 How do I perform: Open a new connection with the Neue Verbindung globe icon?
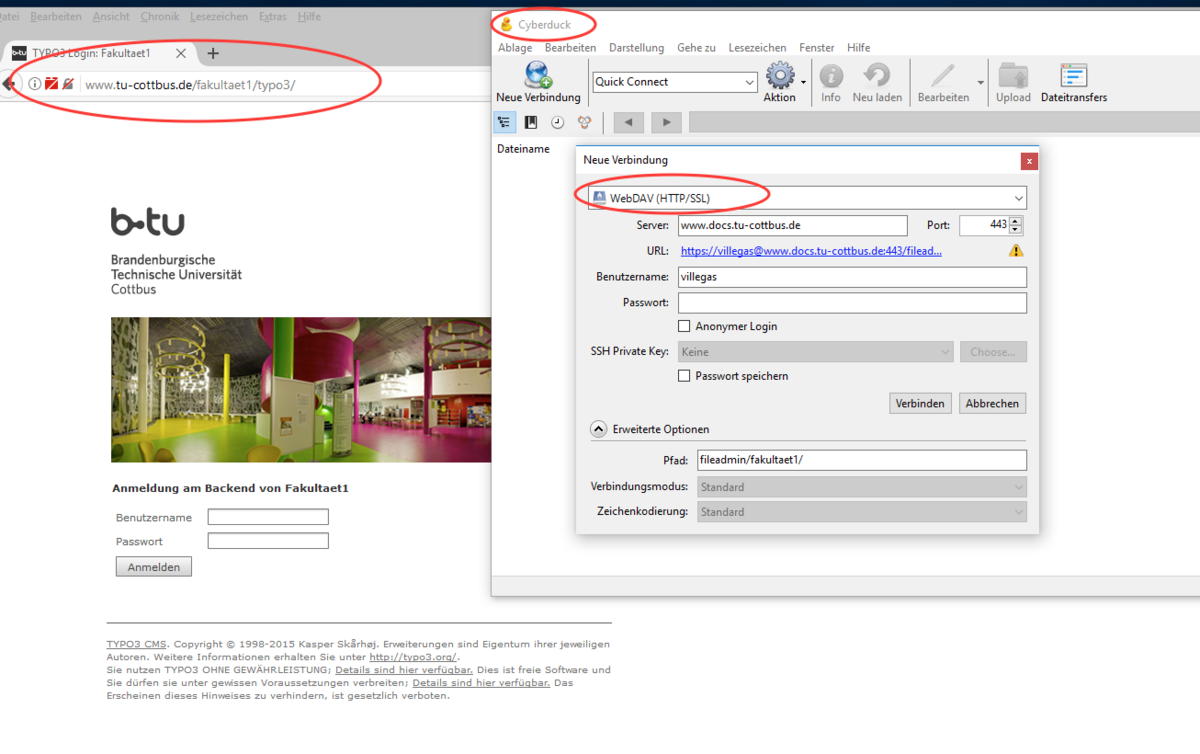tap(538, 75)
